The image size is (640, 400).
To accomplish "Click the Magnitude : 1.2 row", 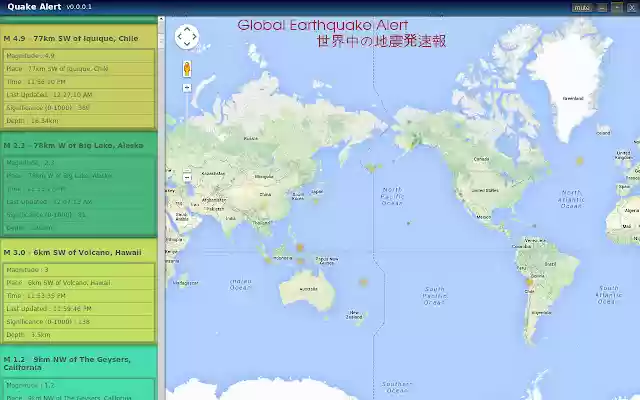I will 79,385.
